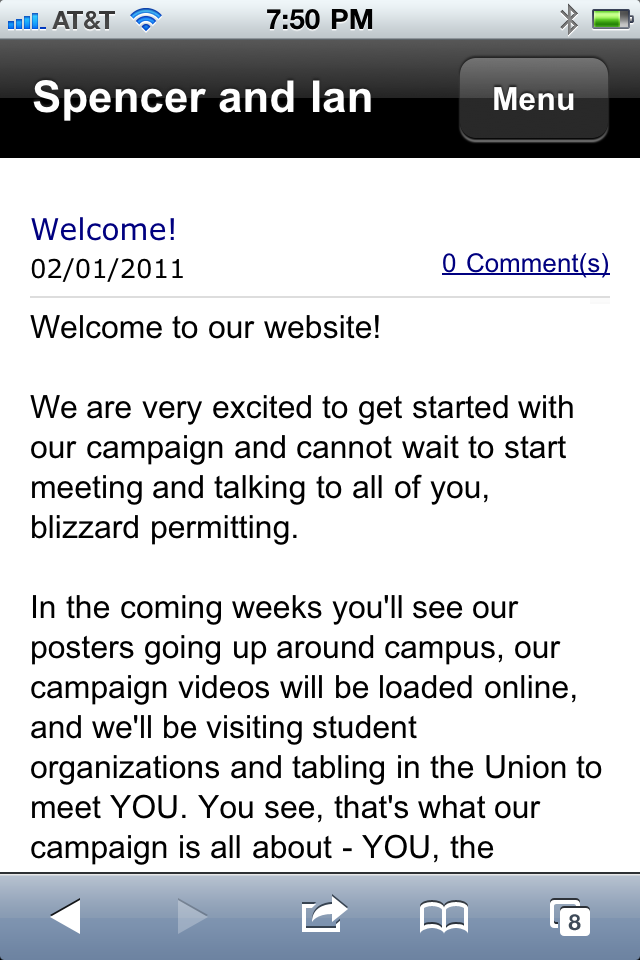
Task: Click the "Welcome to our website!" line
Action: [x=206, y=327]
